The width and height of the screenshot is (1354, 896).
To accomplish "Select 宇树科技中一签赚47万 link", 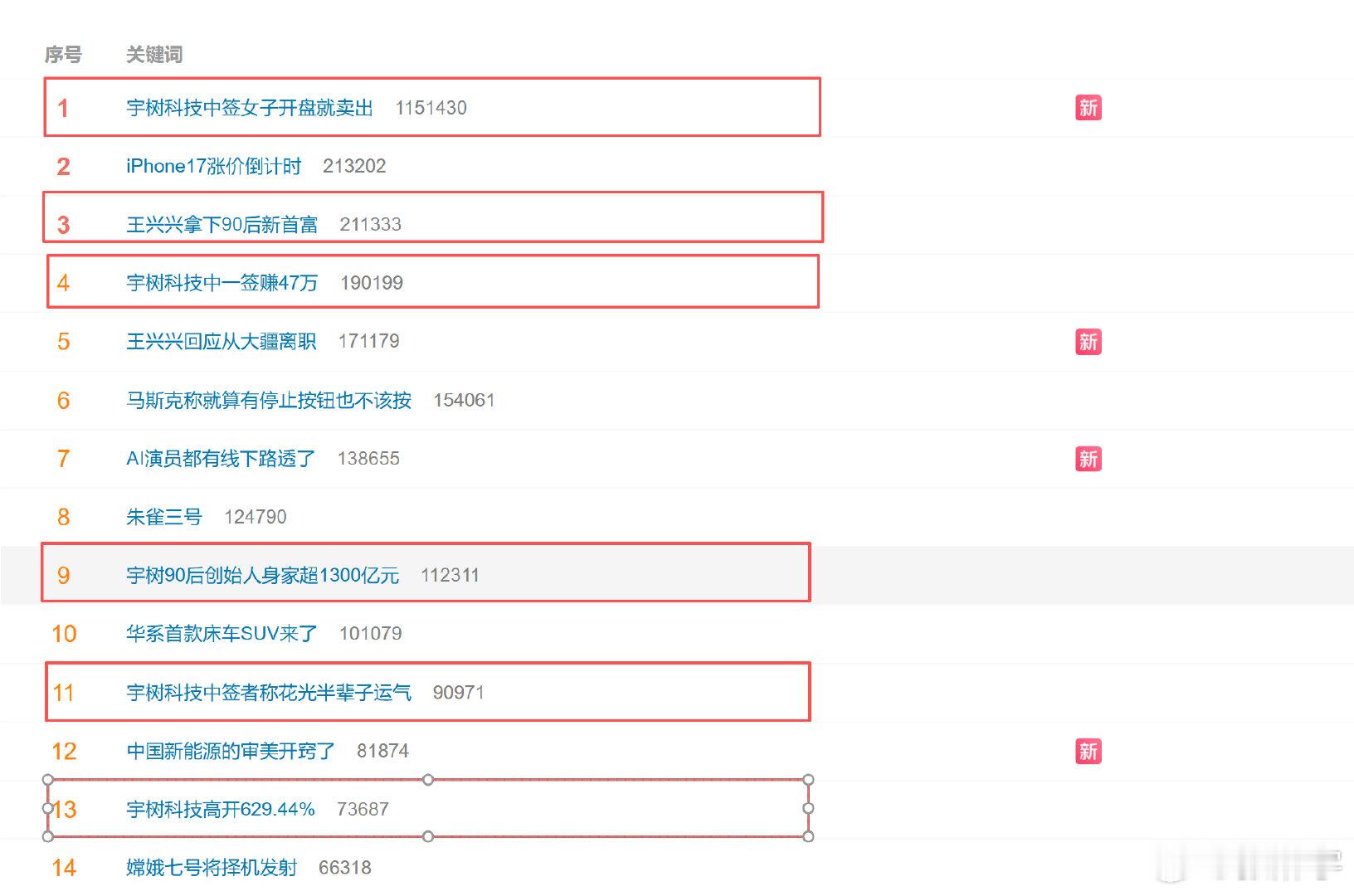I will 222,283.
